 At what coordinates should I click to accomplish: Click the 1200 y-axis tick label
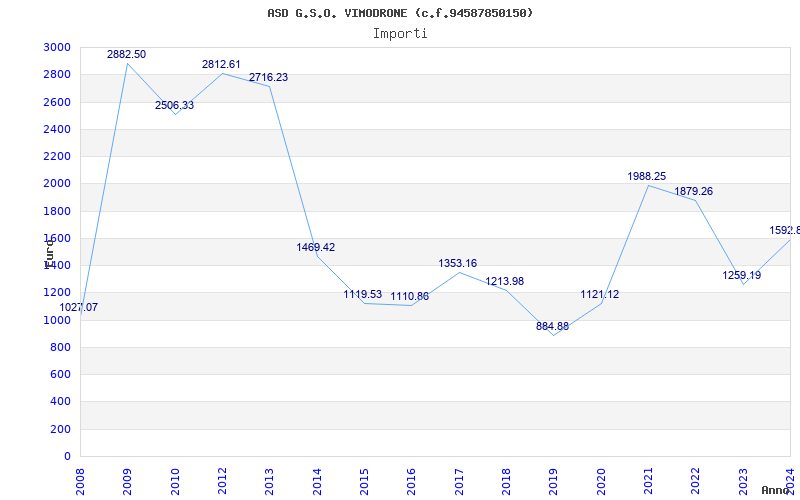point(57,293)
